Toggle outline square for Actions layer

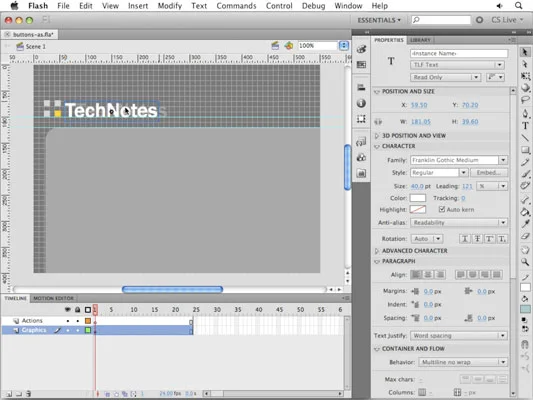pos(88,321)
